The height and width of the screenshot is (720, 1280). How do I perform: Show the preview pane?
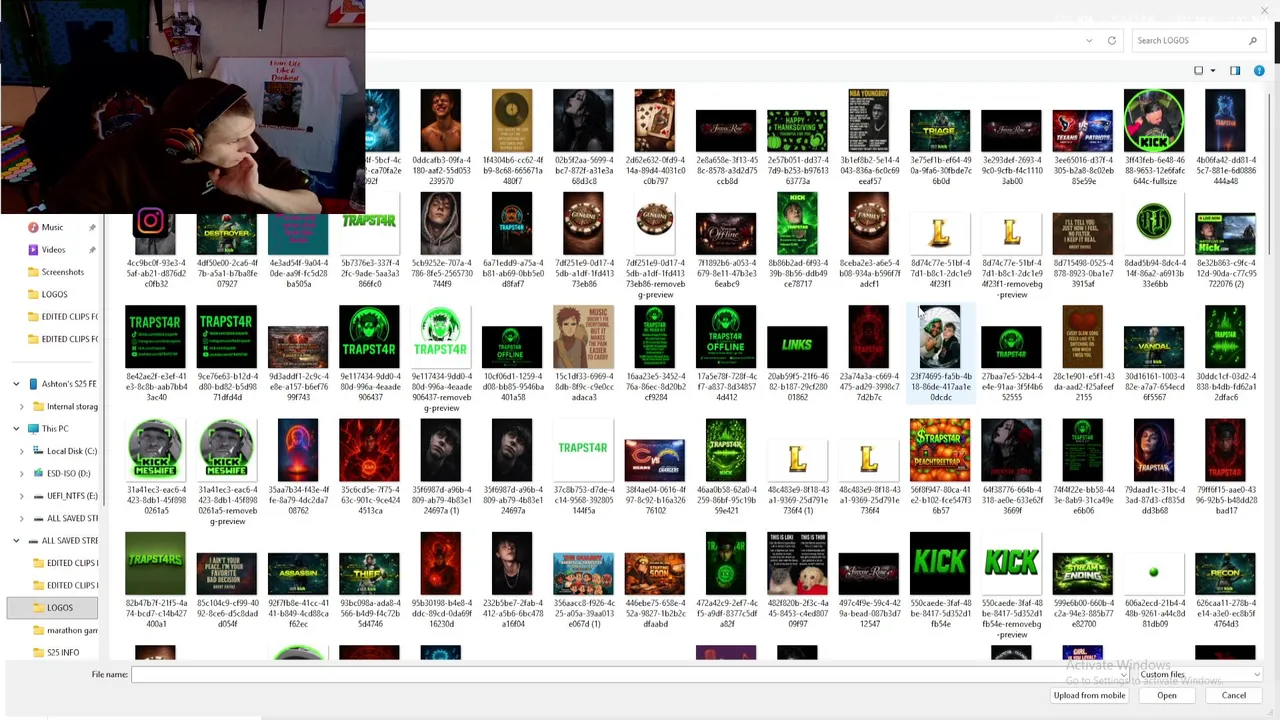(x=1235, y=70)
